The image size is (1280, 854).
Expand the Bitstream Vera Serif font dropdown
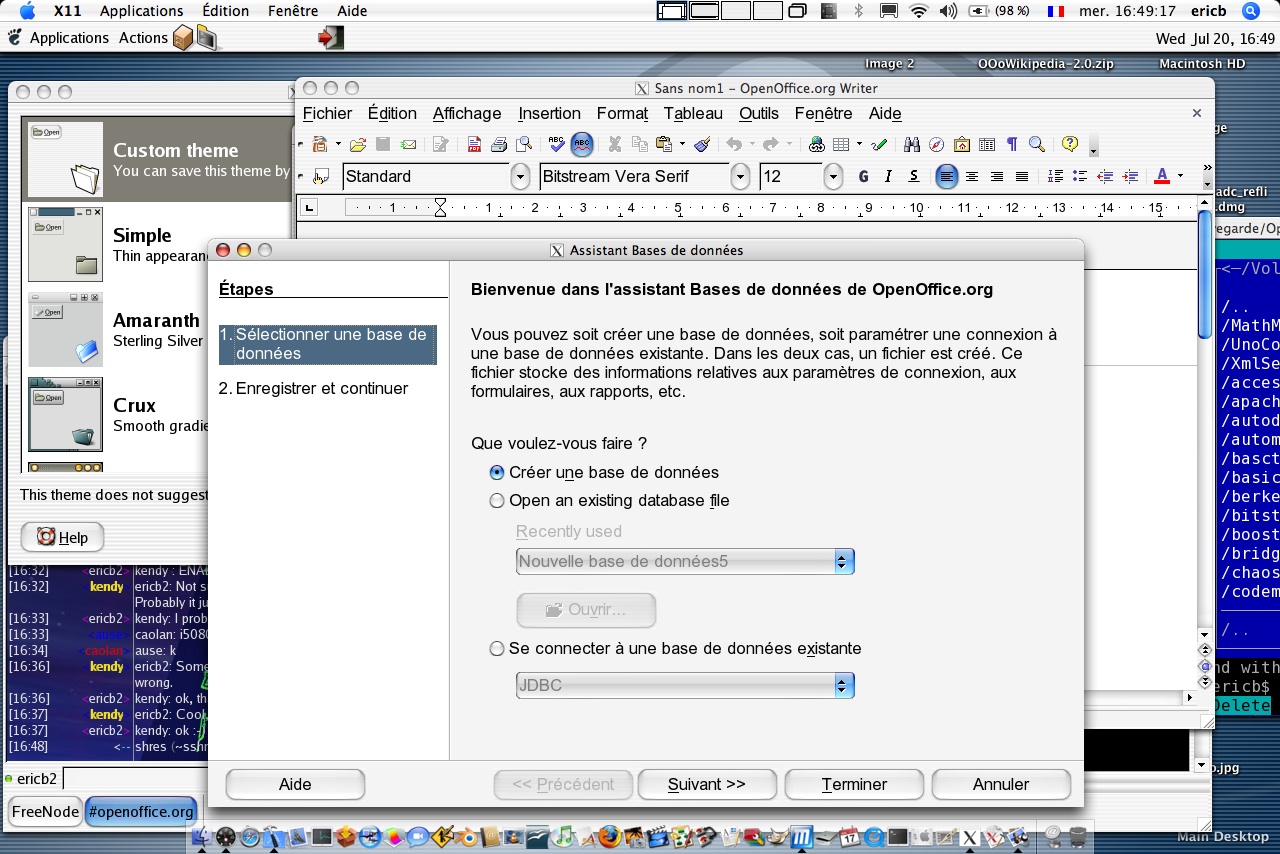(740, 177)
